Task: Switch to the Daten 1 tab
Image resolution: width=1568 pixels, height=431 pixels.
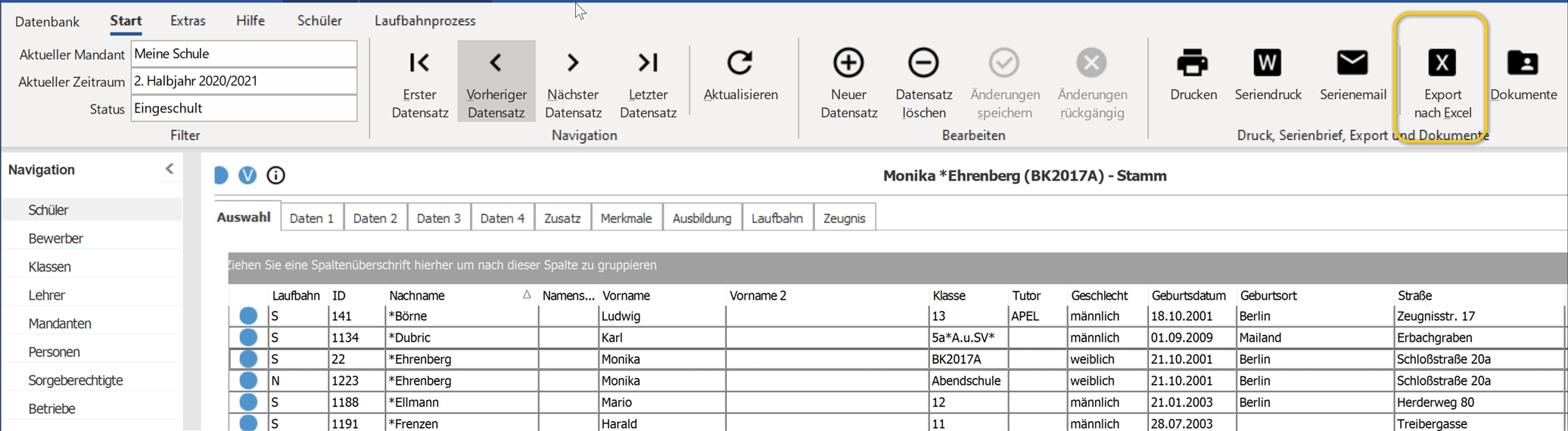Action: click(x=312, y=219)
